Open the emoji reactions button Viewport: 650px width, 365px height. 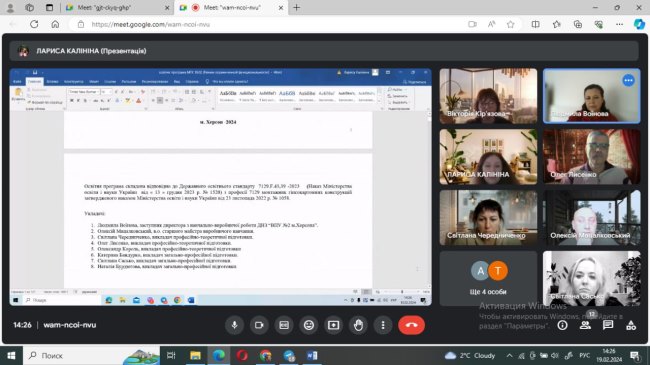pos(309,325)
